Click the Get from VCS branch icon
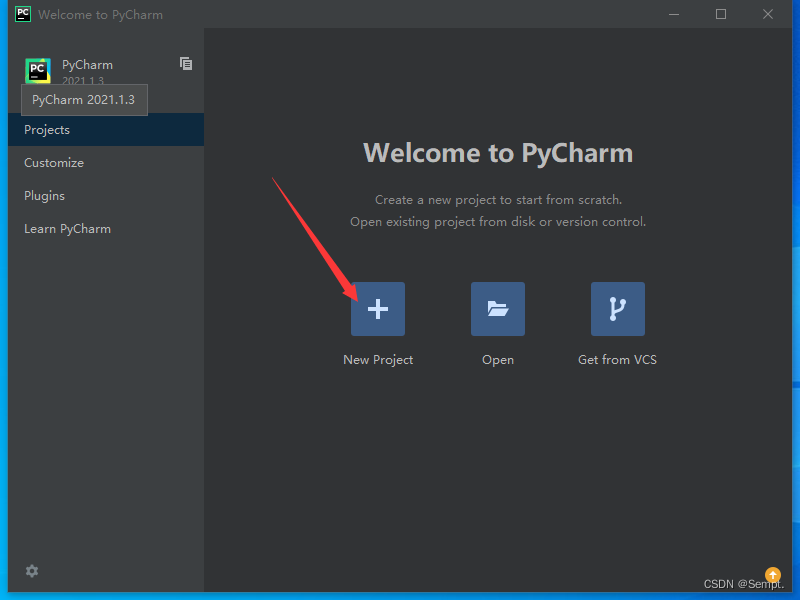 [617, 309]
